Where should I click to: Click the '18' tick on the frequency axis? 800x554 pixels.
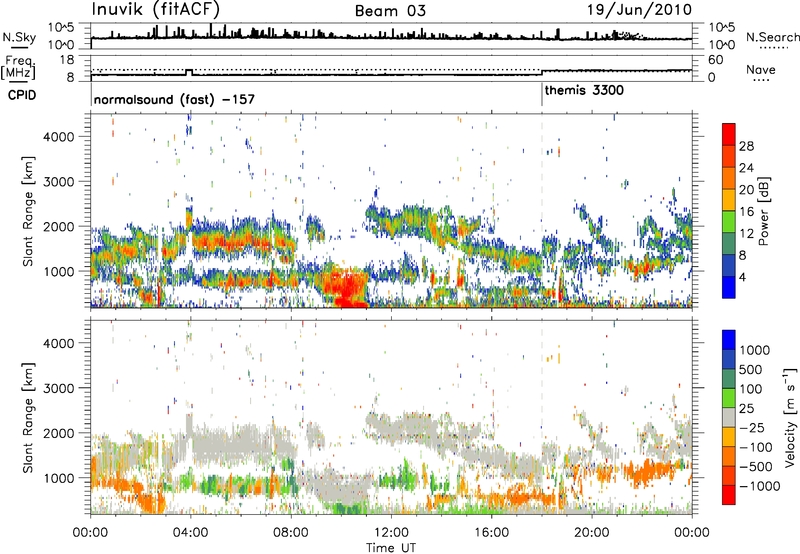coord(67,60)
